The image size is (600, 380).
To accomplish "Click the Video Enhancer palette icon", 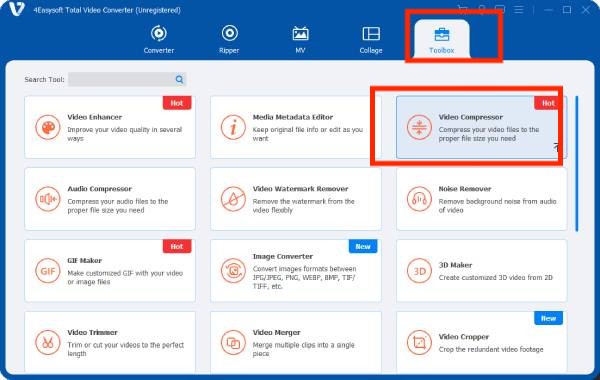I will click(x=48, y=127).
